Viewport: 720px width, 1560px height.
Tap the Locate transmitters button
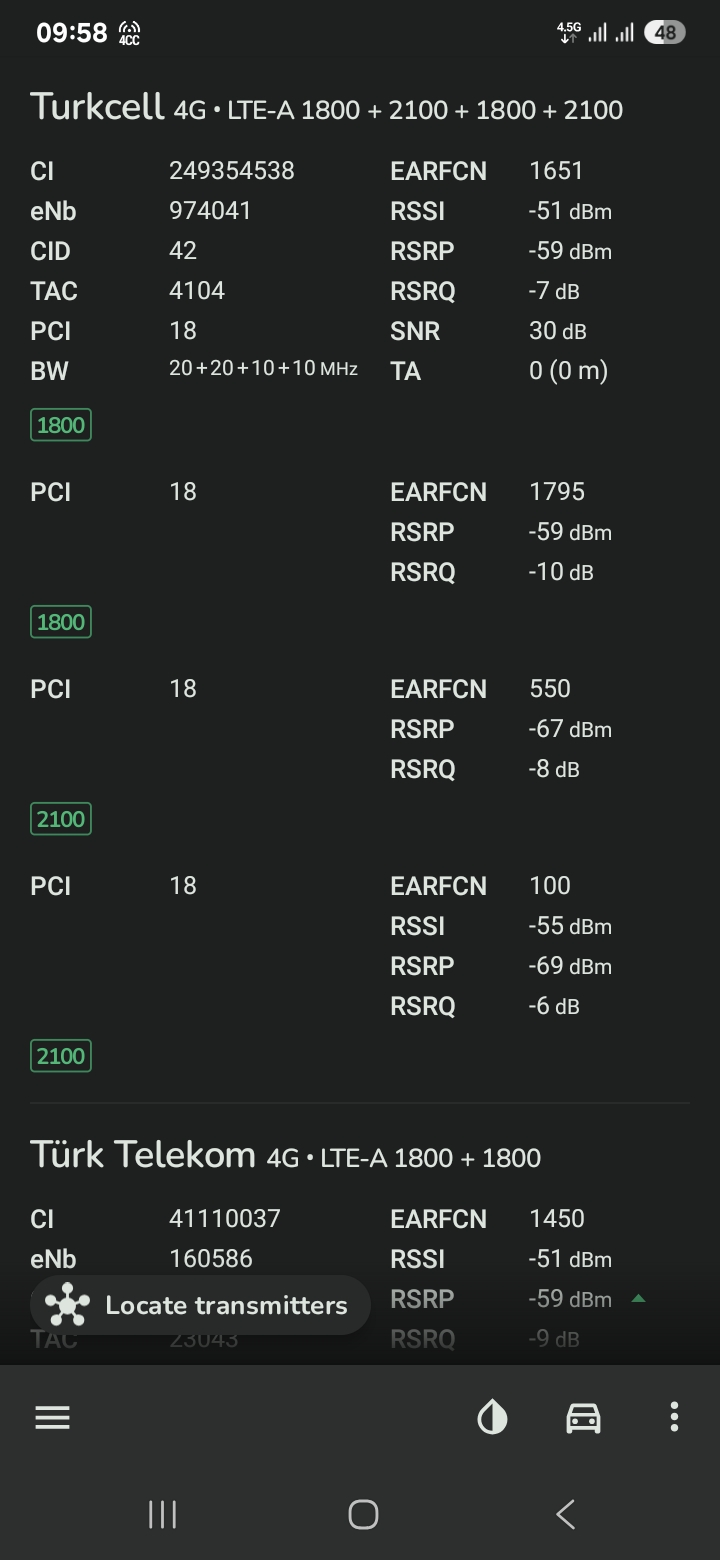click(x=200, y=1305)
